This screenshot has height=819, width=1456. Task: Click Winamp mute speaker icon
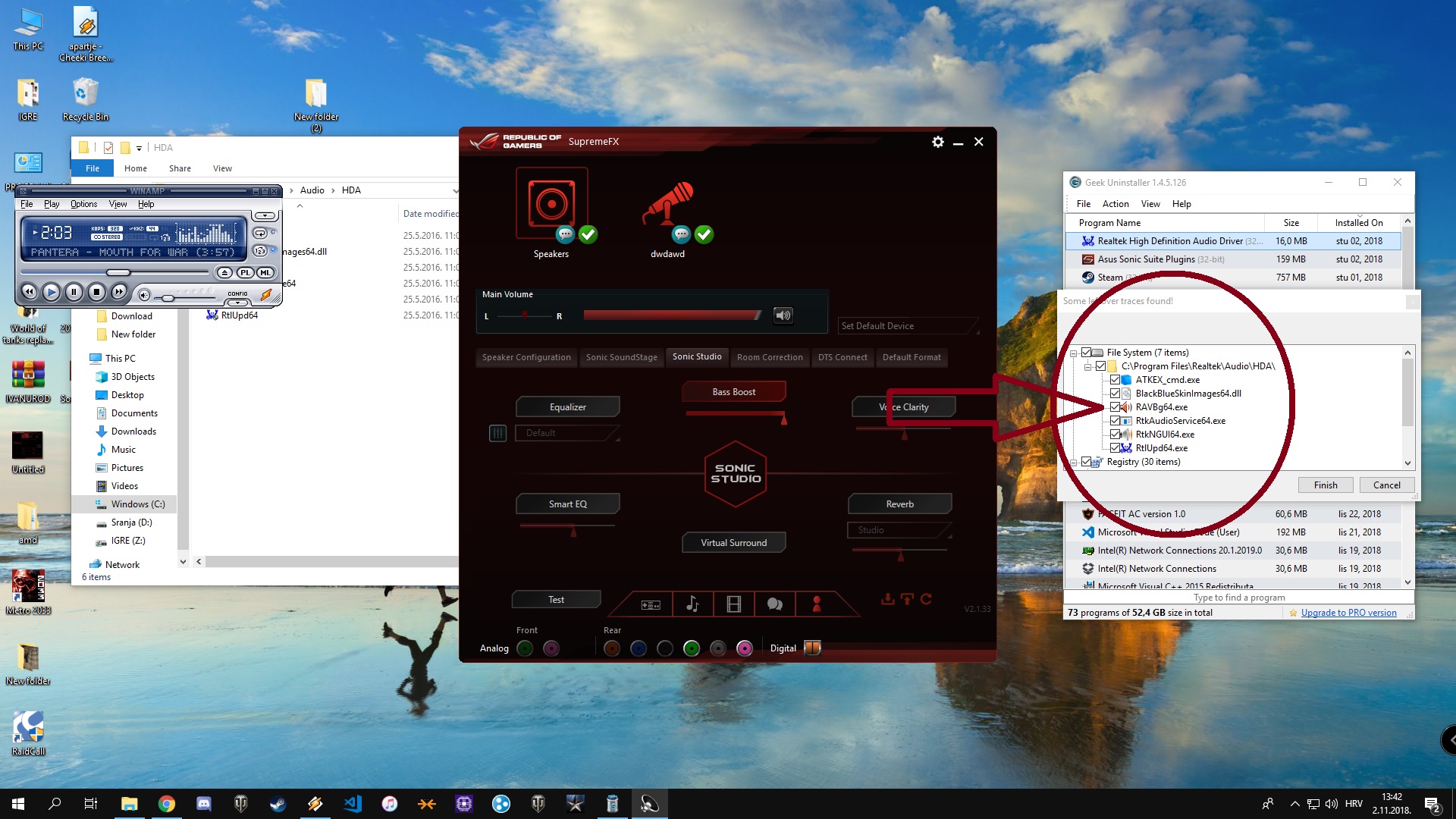pos(144,295)
